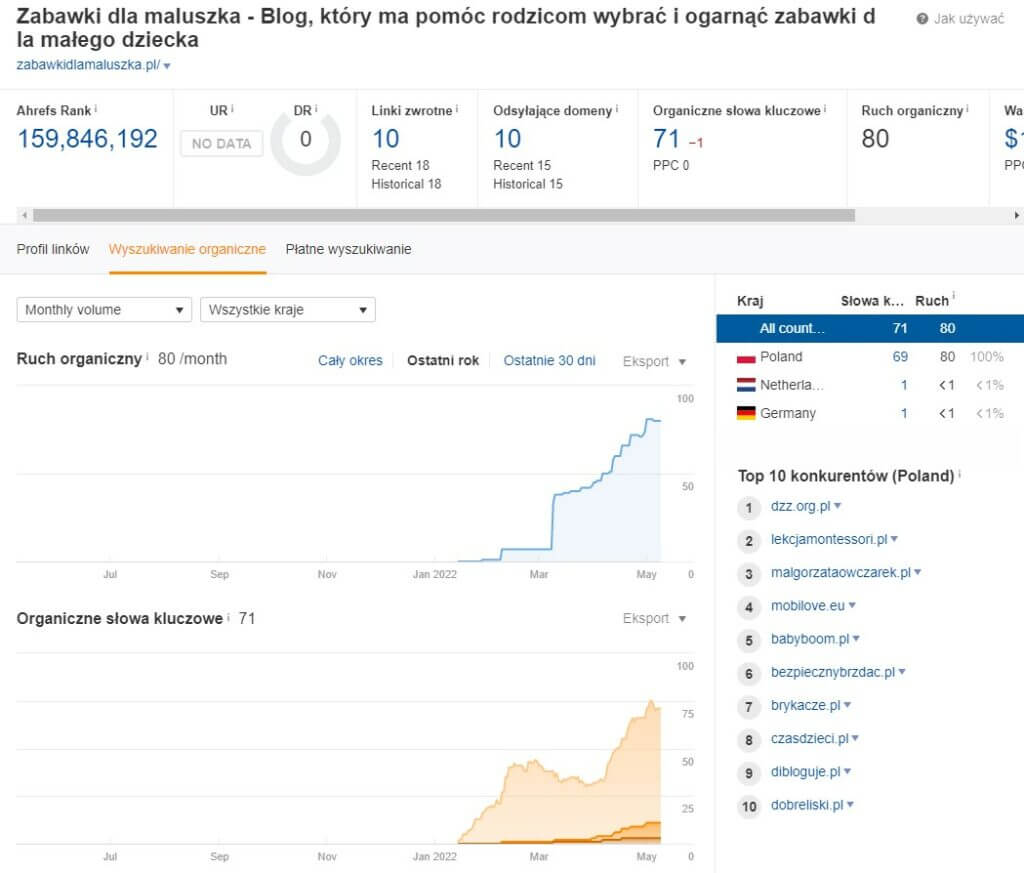Viewport: 1024px width, 873px height.
Task: Open organic keywords count 71 link
Action: (666, 138)
